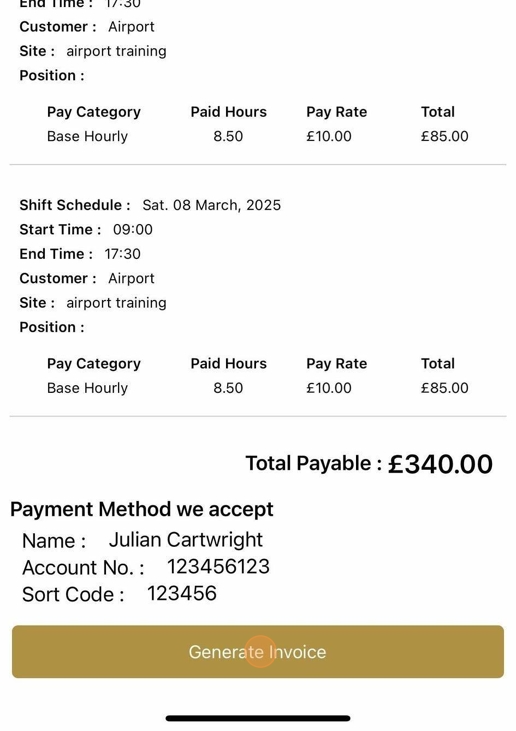Select the 09:00 start time value

133,229
